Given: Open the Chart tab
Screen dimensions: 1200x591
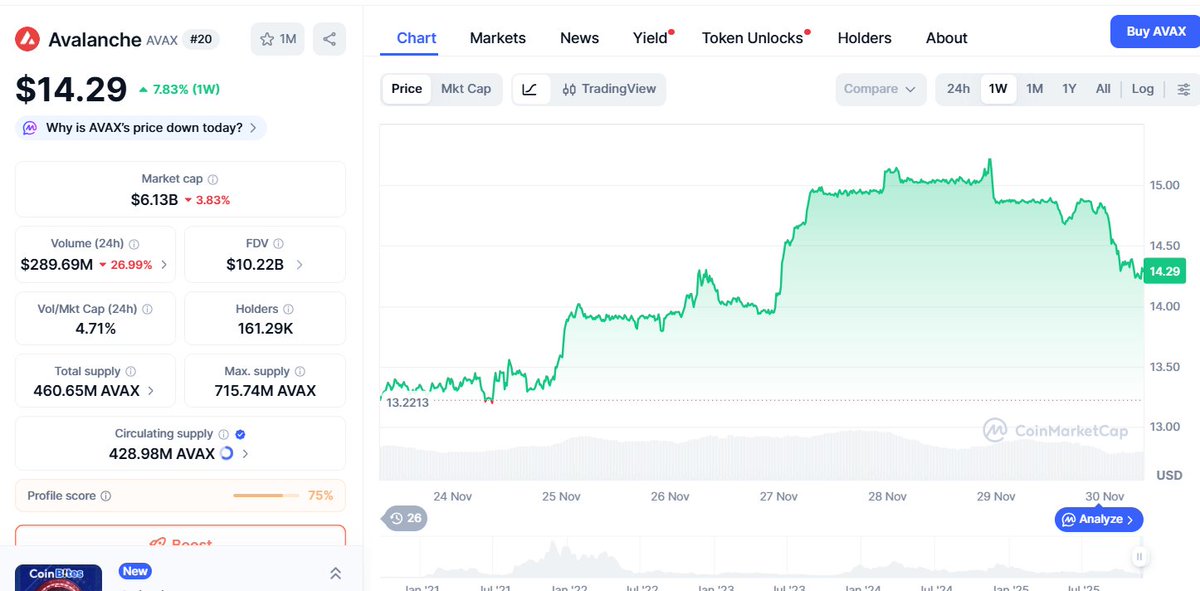Looking at the screenshot, I should [416, 38].
